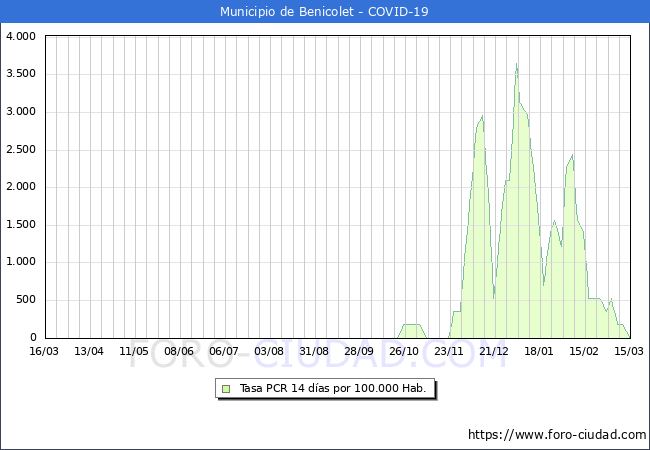Click the x-axis date 16/03

pos(44,351)
